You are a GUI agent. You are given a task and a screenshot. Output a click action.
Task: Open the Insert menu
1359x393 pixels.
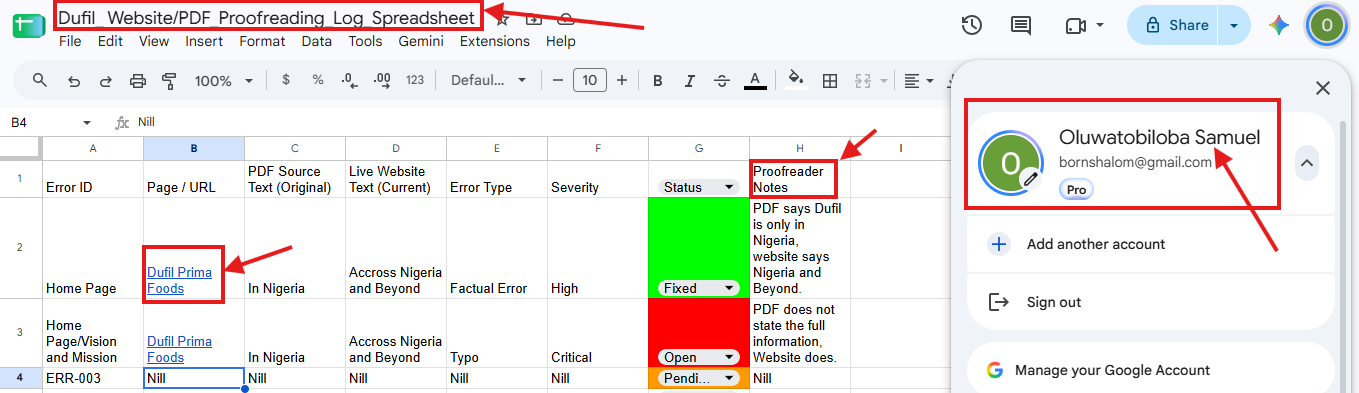tap(204, 41)
